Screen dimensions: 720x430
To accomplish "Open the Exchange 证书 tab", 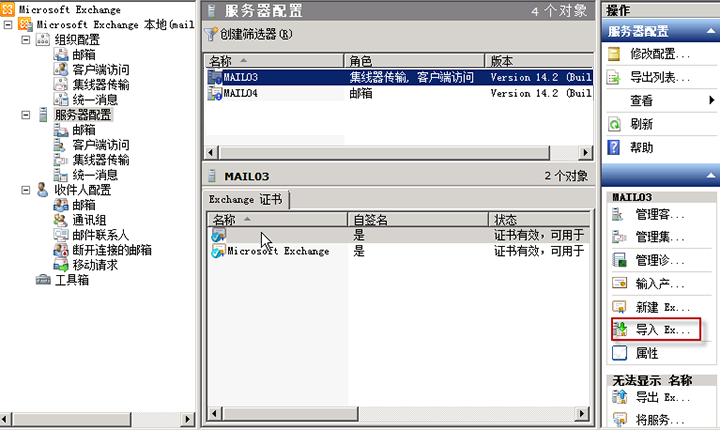I will coord(246,199).
